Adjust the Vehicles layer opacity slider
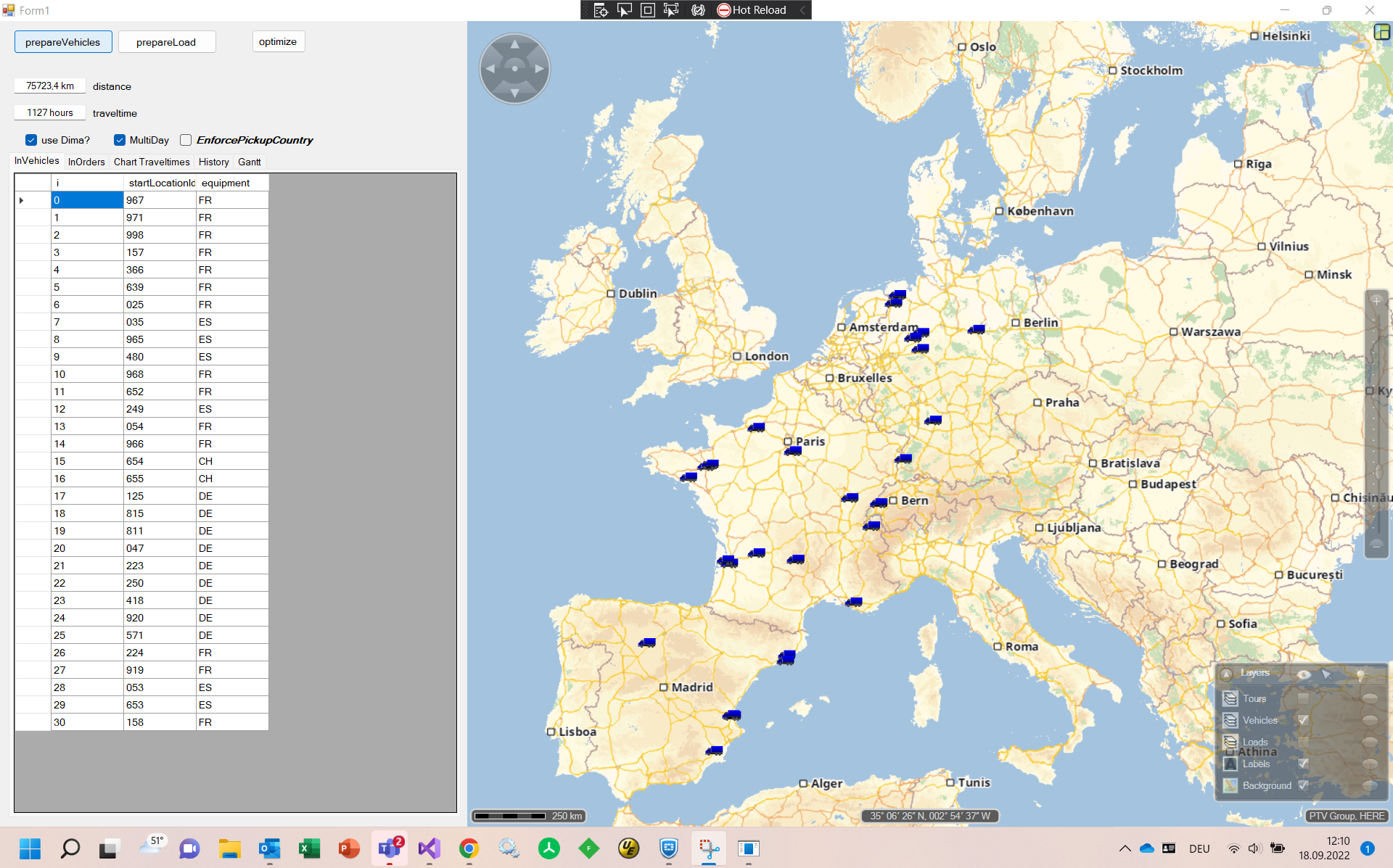The image size is (1393, 868). click(x=1370, y=720)
